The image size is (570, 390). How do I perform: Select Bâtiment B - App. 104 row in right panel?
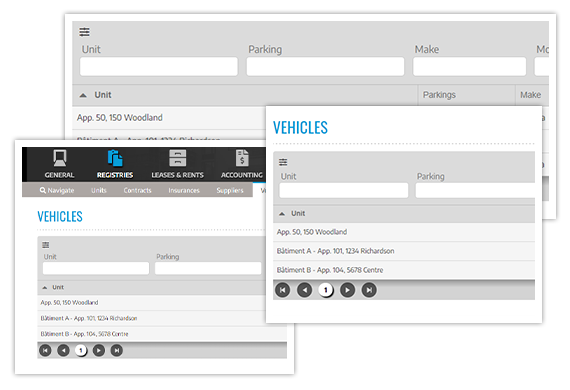[x=404, y=270]
